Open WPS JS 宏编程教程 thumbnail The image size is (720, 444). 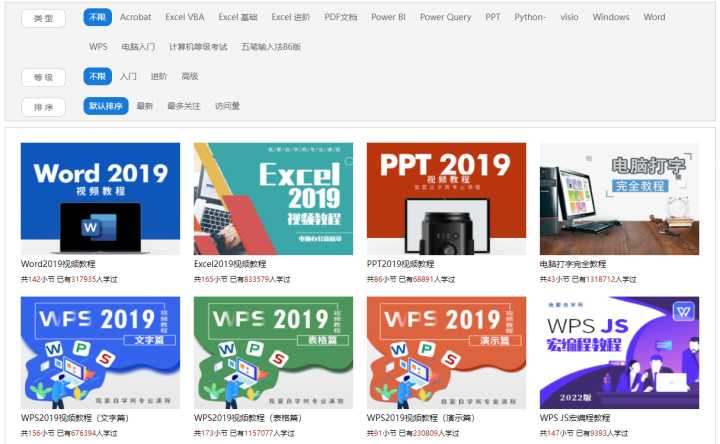pos(619,353)
